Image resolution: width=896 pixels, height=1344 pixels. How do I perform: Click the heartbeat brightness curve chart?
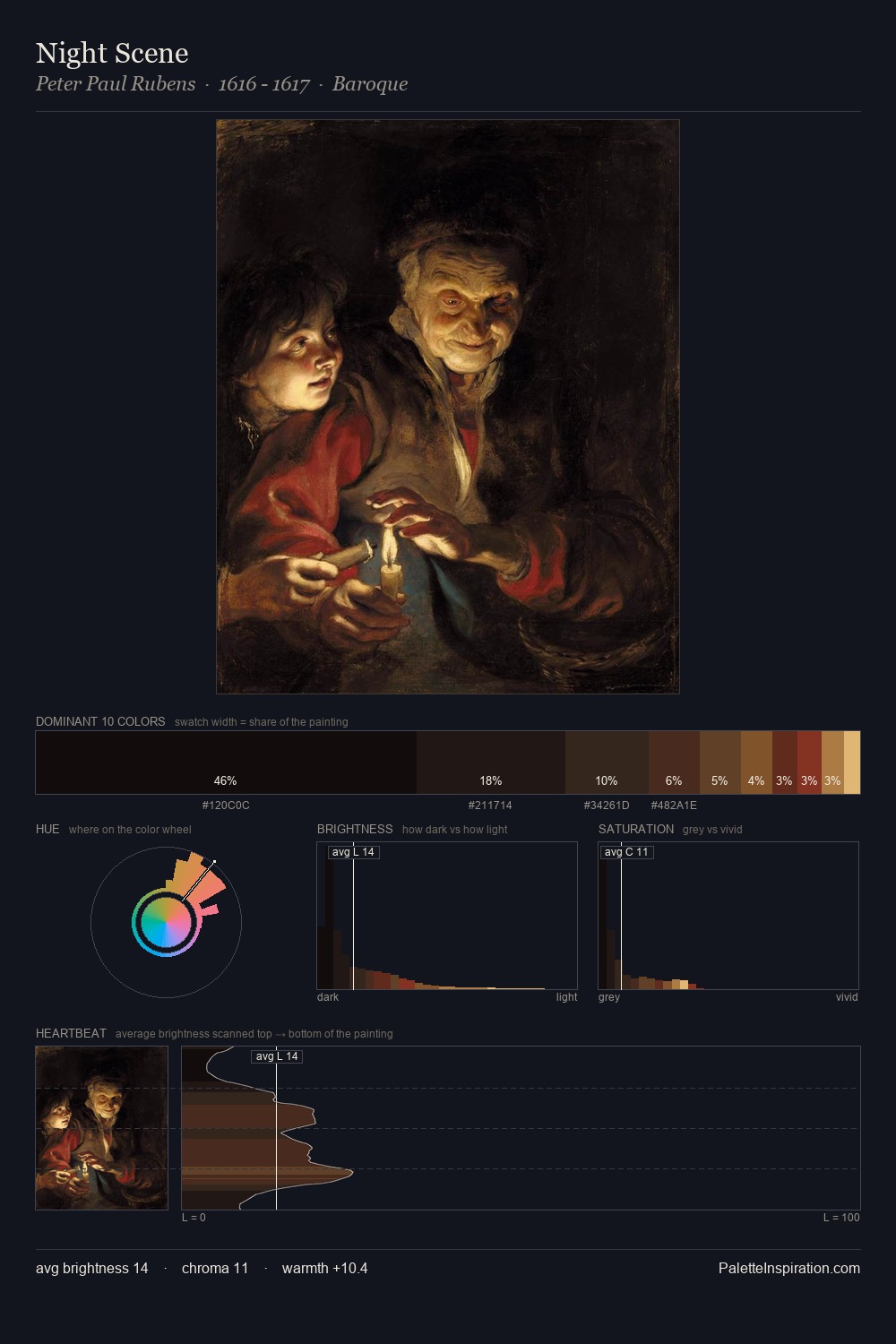521,1128
